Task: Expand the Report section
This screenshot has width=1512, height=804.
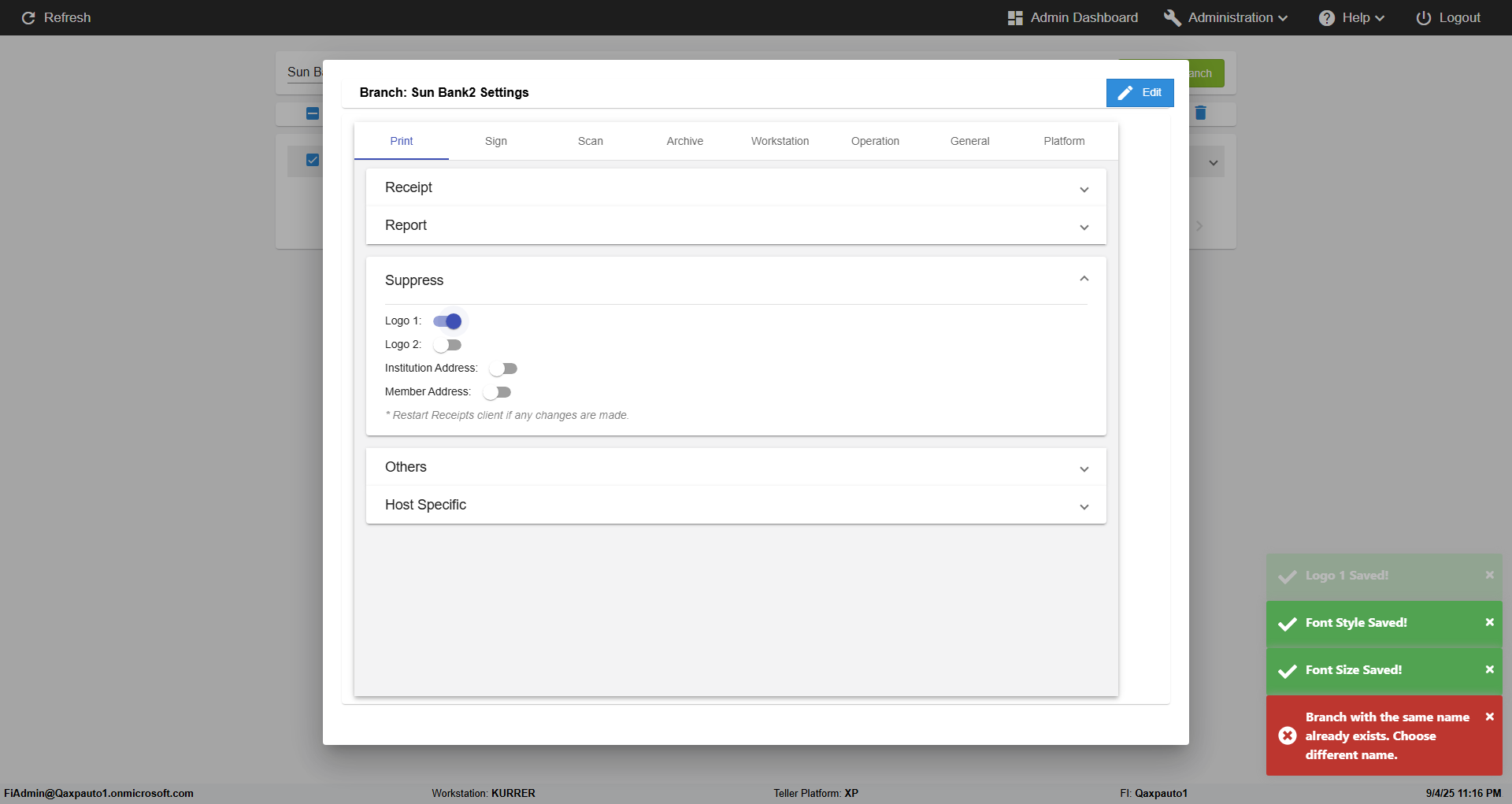Action: (1084, 227)
